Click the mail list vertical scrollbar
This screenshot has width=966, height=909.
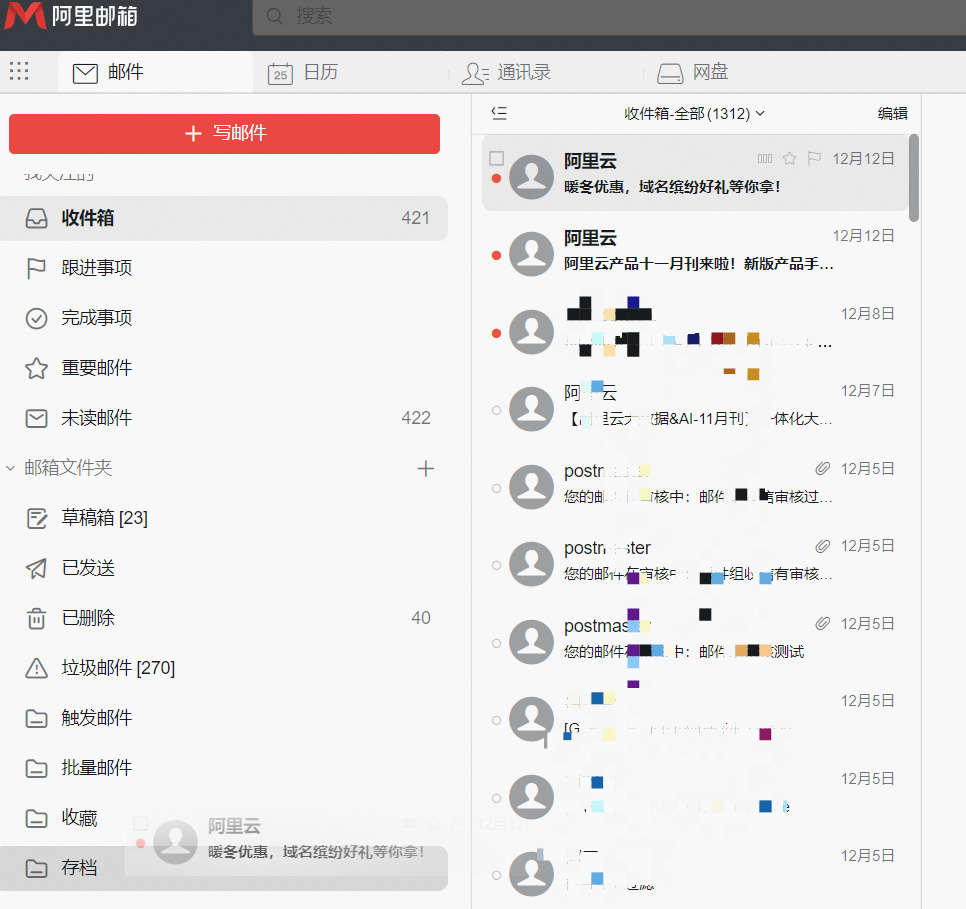[x=914, y=178]
